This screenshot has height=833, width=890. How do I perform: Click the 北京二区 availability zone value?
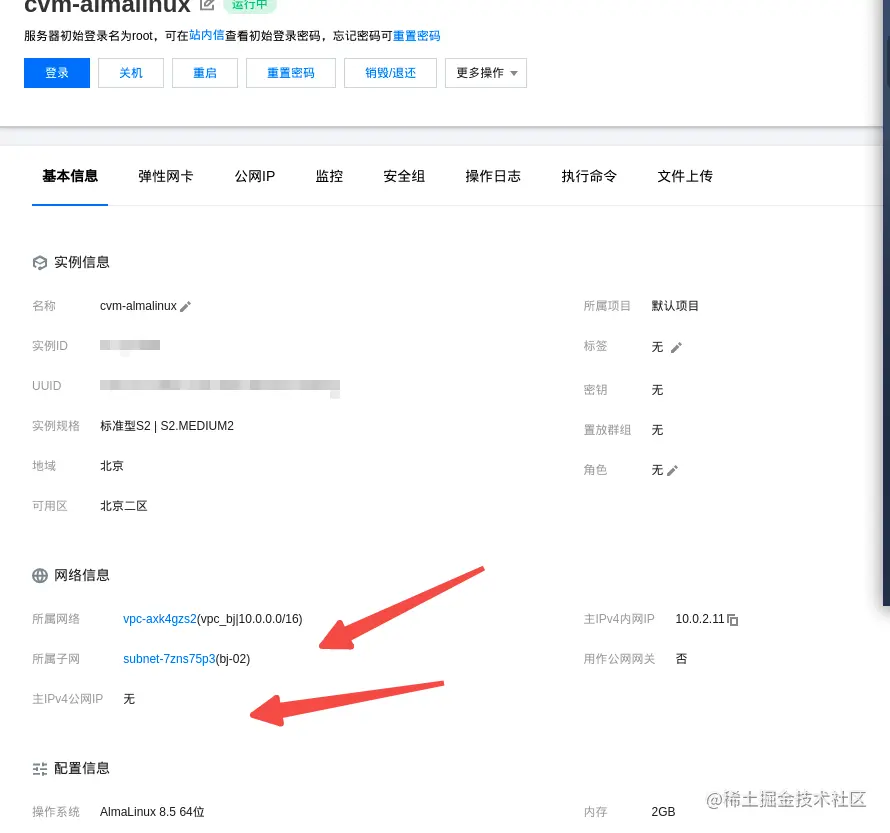click(124, 506)
